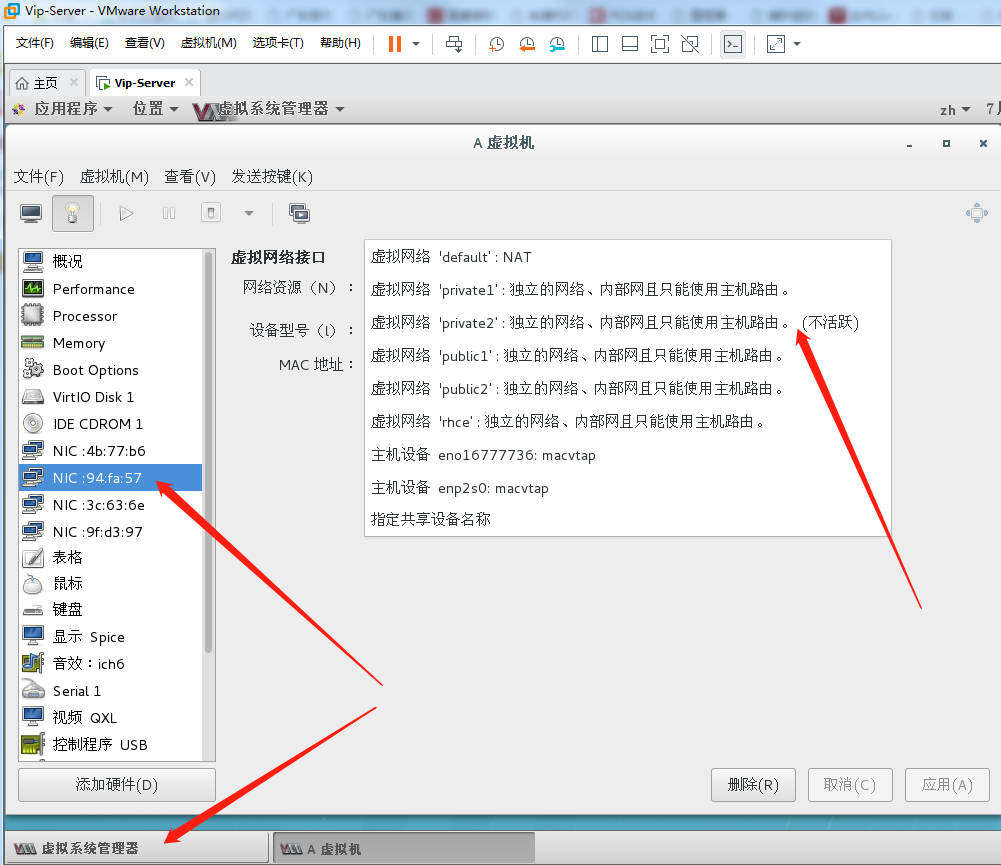
Task: Select NIC :4b:77:b6 entry
Action: pyautogui.click(x=111, y=451)
